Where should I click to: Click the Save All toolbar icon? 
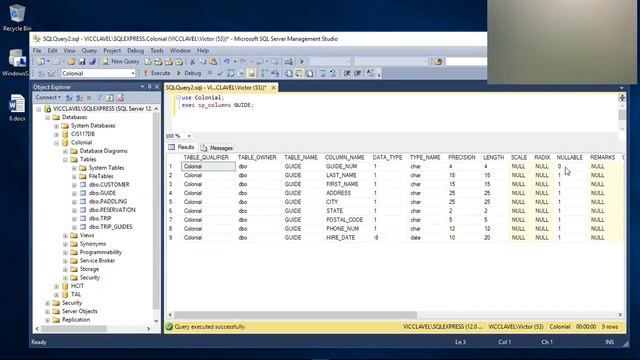(93, 61)
